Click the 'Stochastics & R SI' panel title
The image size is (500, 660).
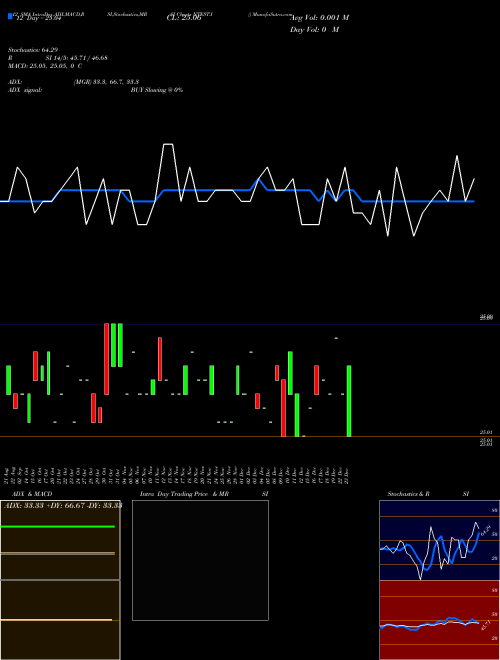(x=428, y=494)
